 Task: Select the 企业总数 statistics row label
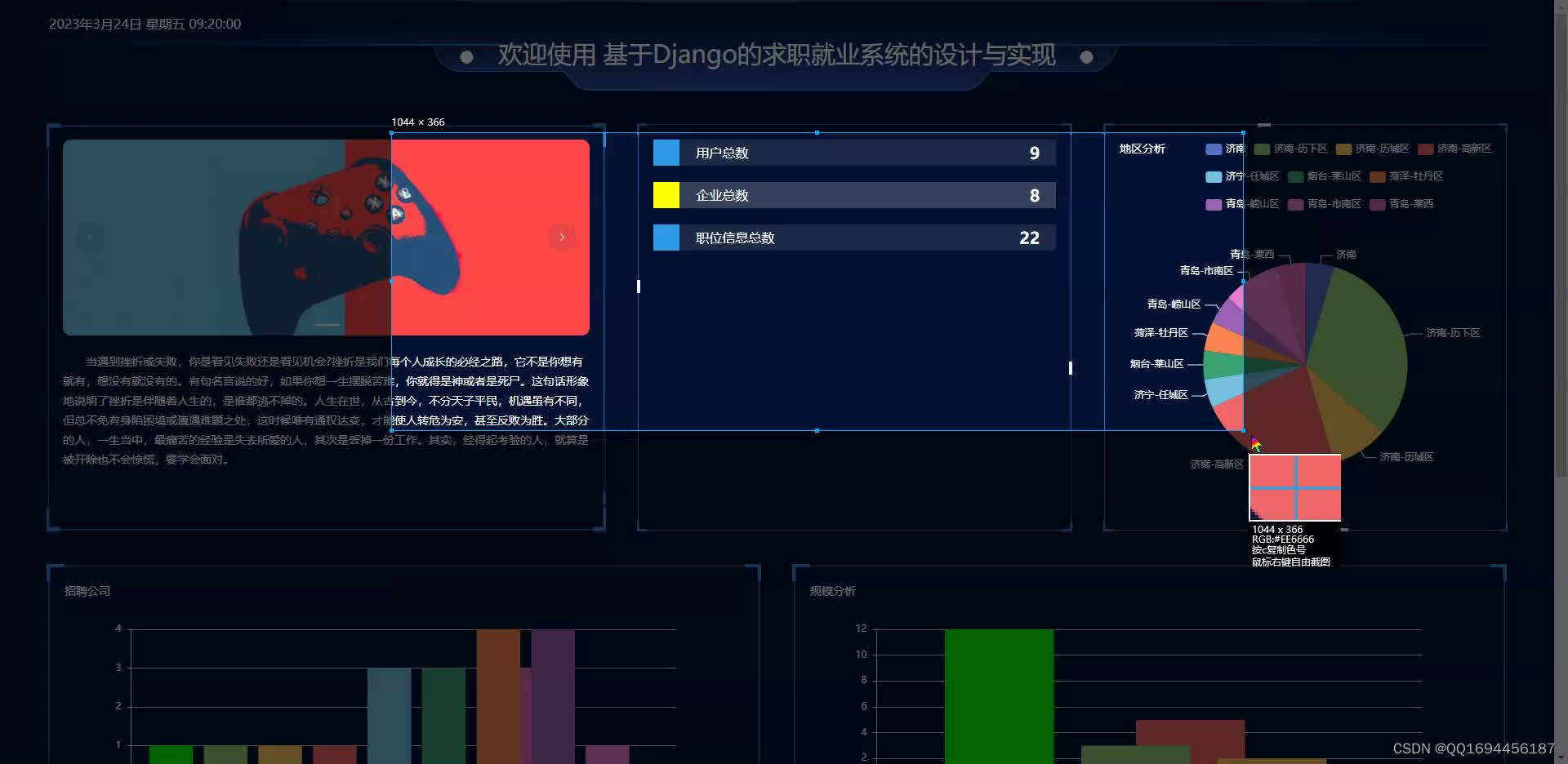[722, 196]
